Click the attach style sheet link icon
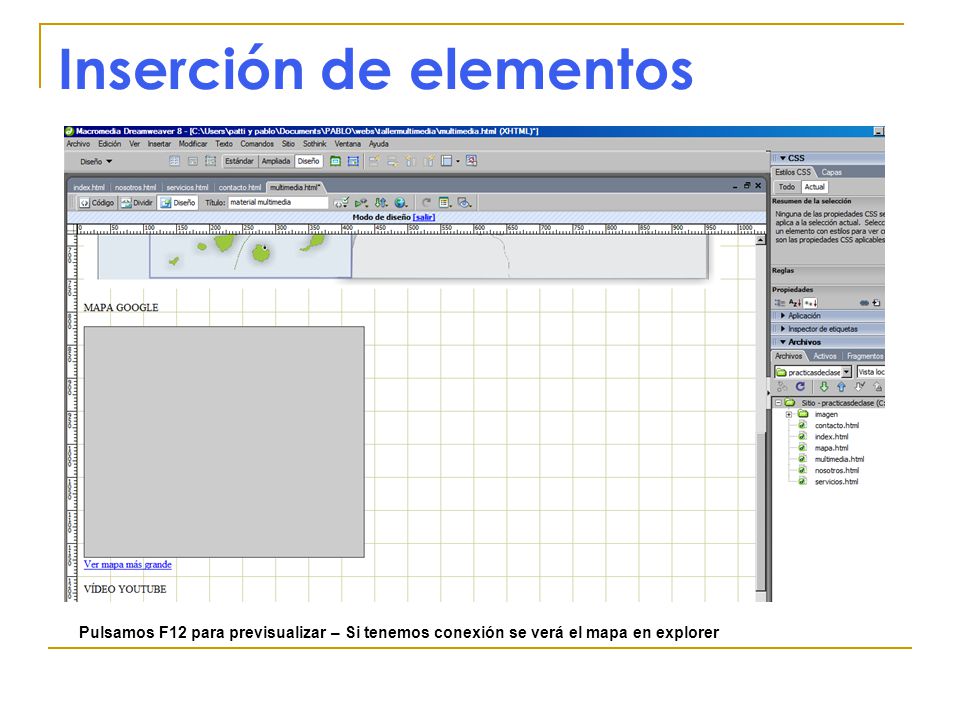The width and height of the screenshot is (960, 720). 864,302
